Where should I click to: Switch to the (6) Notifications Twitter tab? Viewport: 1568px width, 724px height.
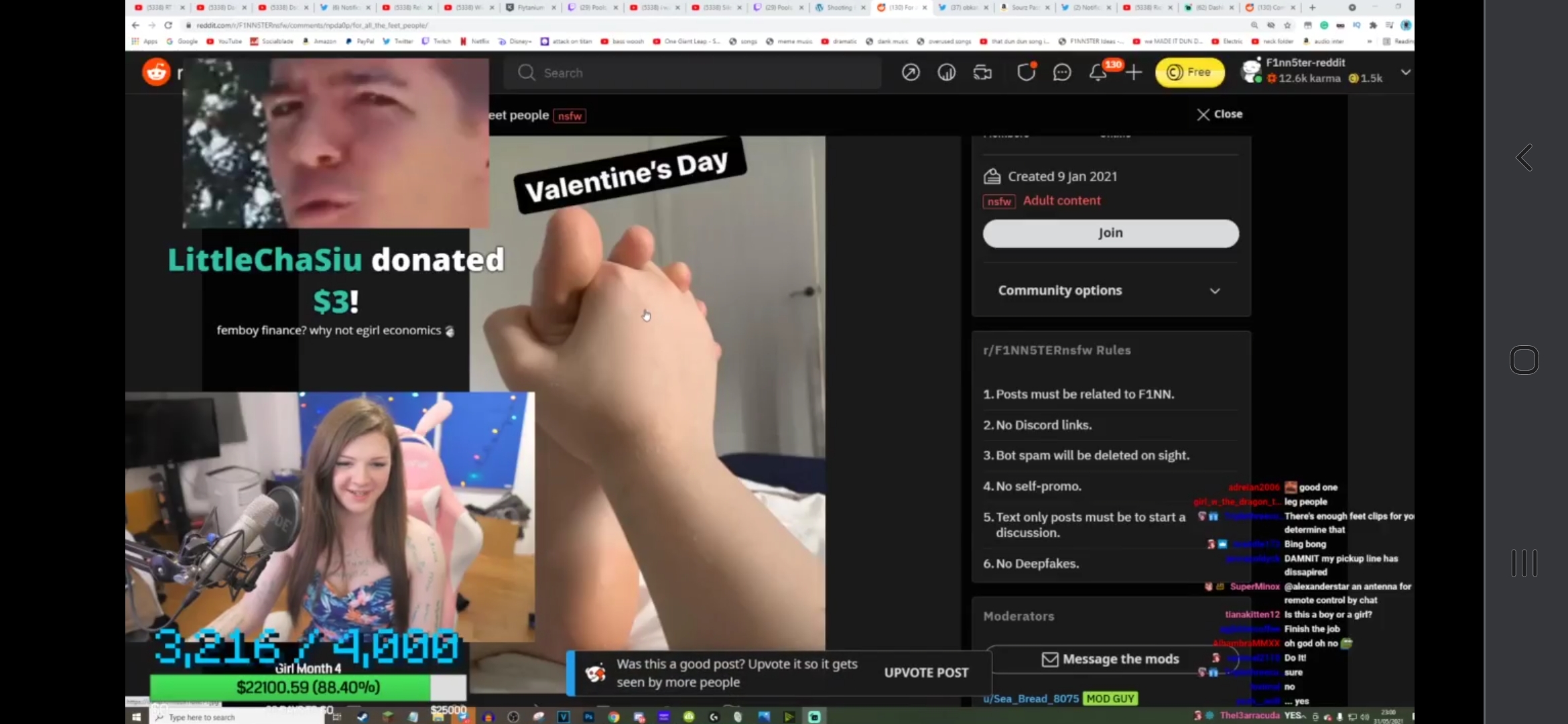pyautogui.click(x=344, y=7)
